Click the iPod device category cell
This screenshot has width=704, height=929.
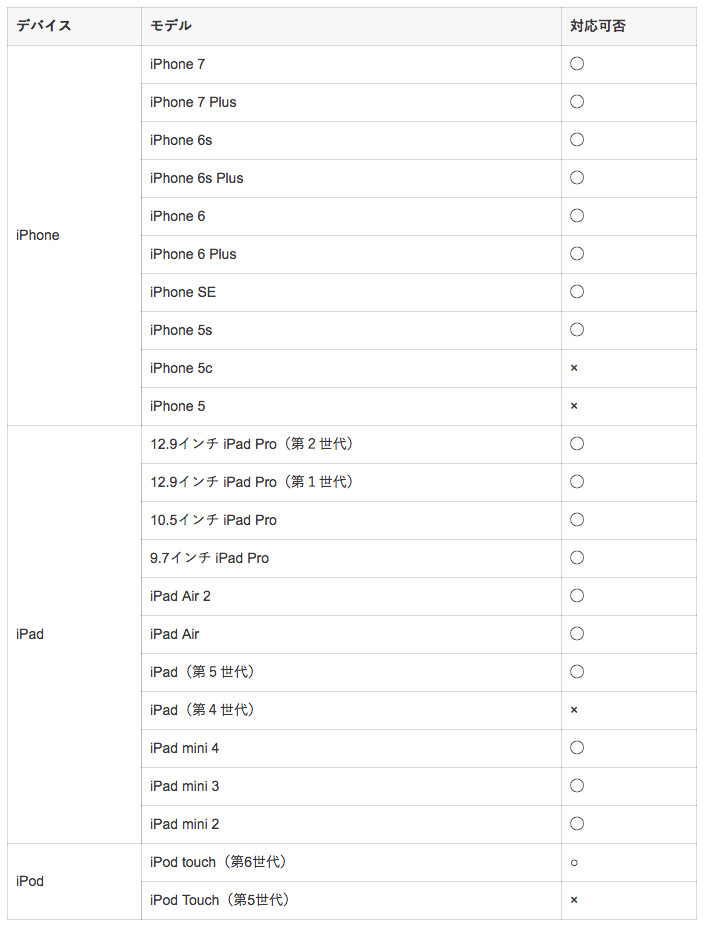(74, 881)
